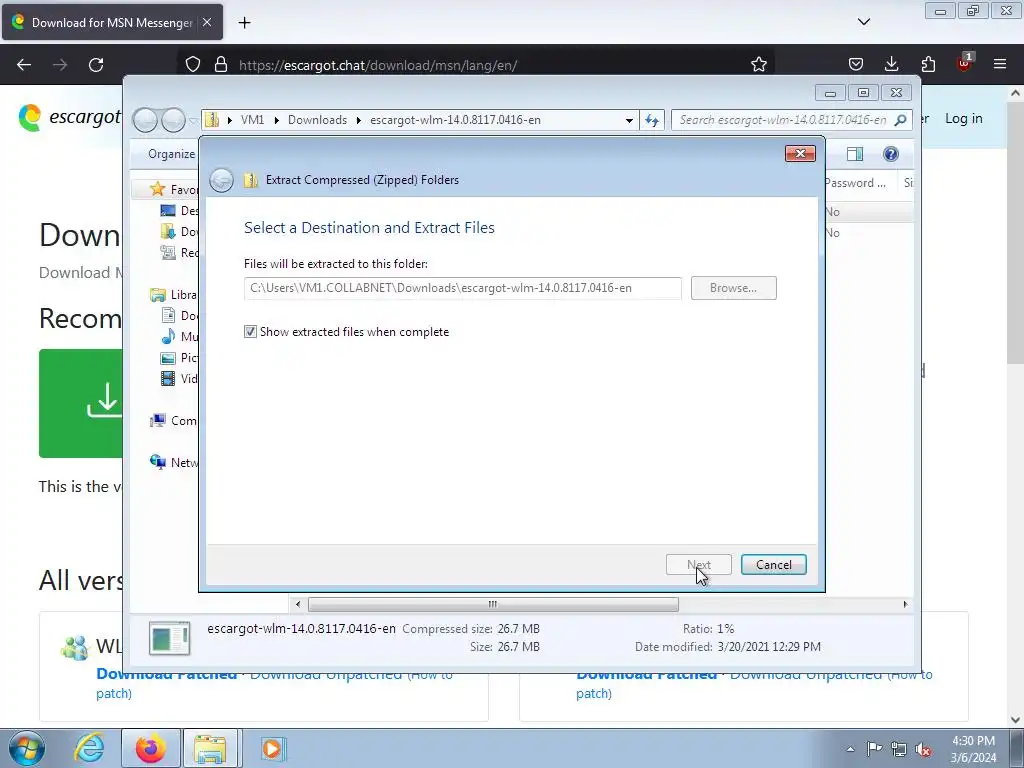This screenshot has height=768, width=1024.
Task: Toggle Show extracted files when complete
Action: tap(250, 332)
